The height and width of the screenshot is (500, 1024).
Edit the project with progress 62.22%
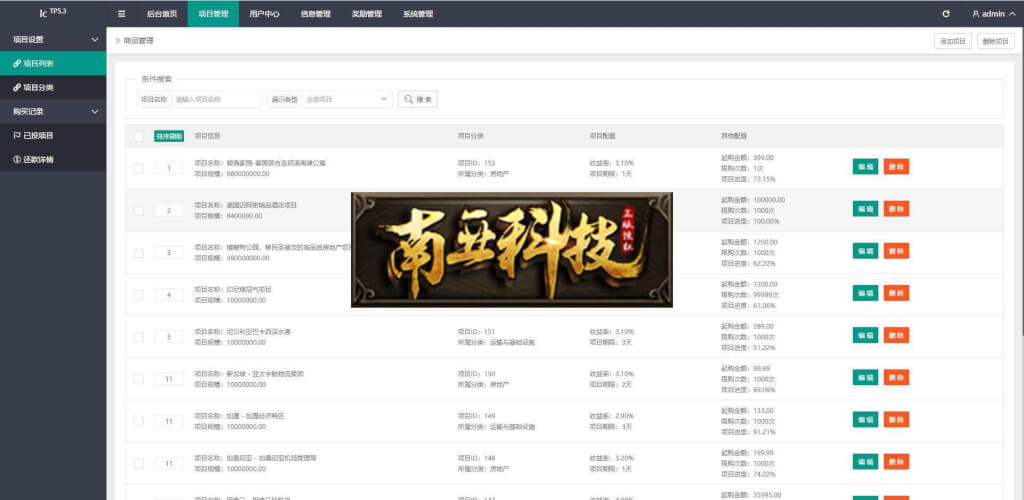[x=865, y=251]
